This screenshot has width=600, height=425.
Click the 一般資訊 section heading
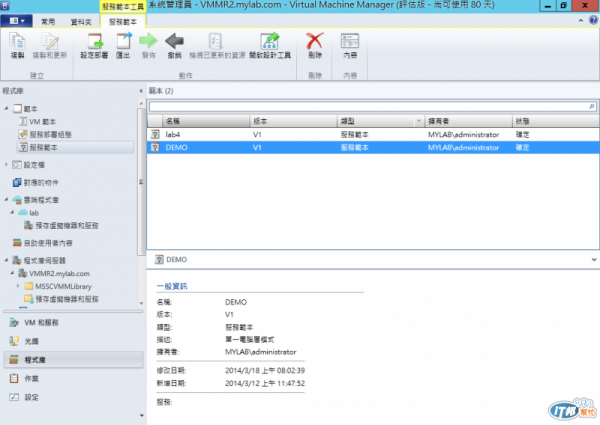[x=172, y=286]
